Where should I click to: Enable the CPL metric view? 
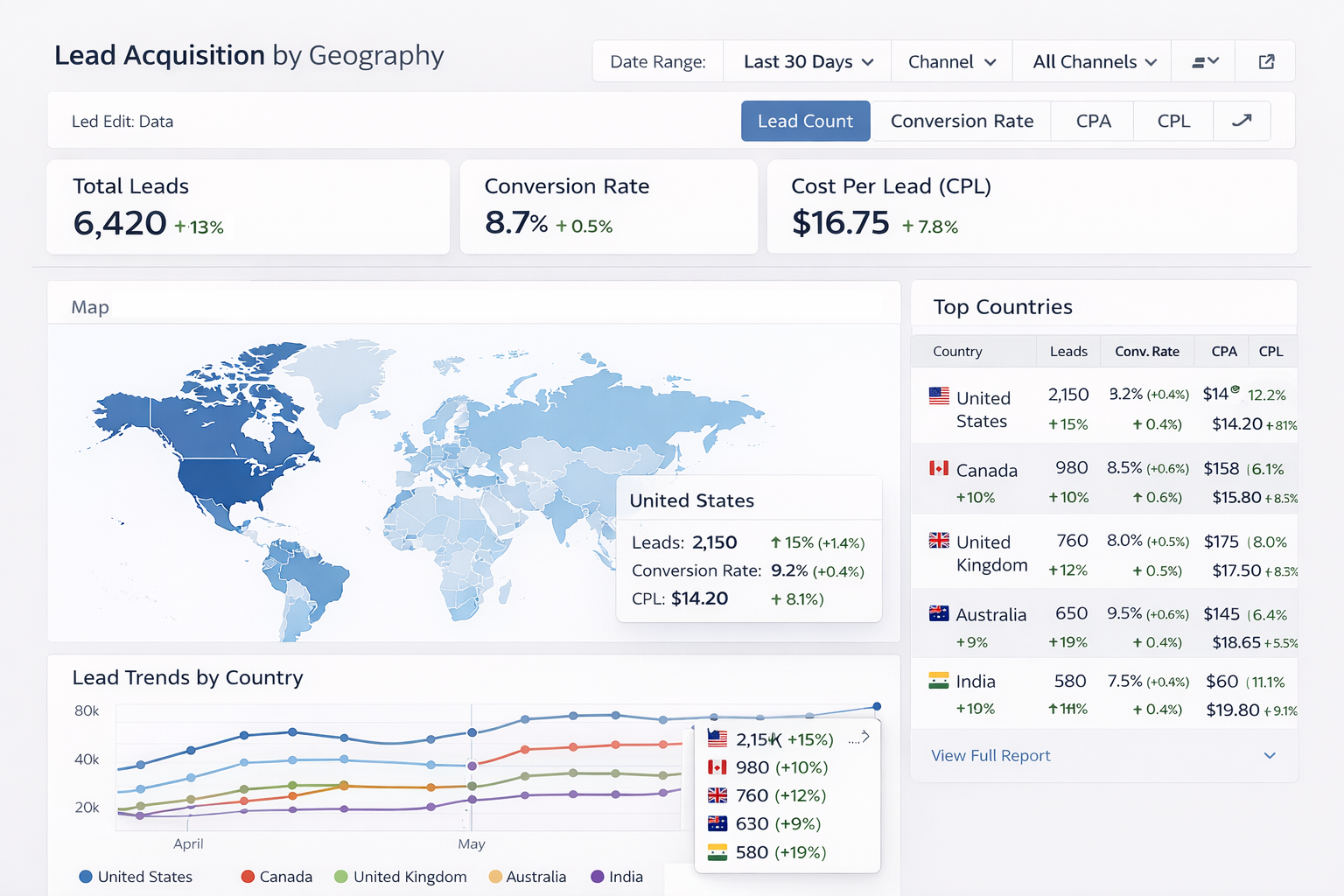[x=1173, y=121]
